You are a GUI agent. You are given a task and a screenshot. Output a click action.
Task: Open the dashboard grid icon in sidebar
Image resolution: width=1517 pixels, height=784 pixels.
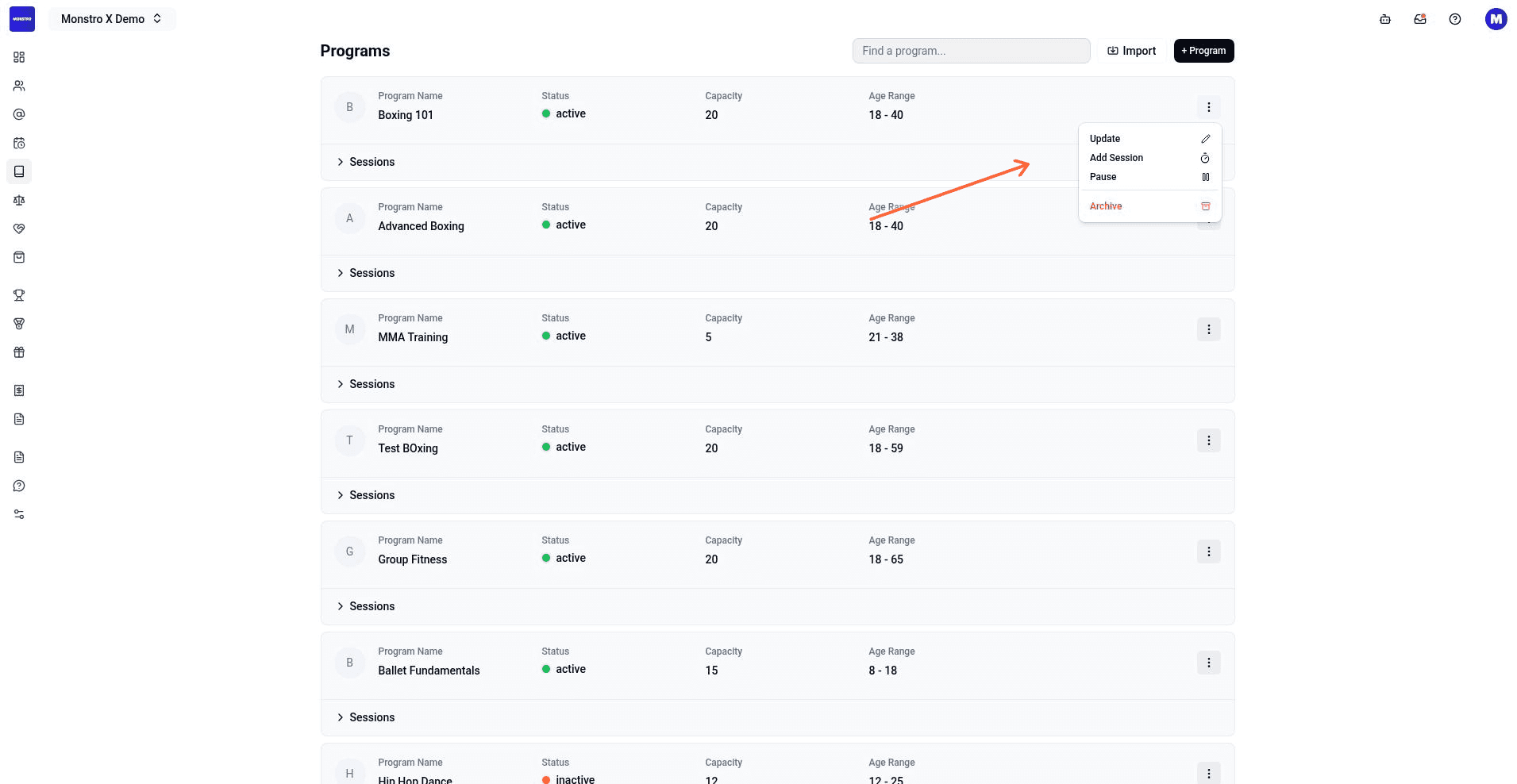(19, 57)
